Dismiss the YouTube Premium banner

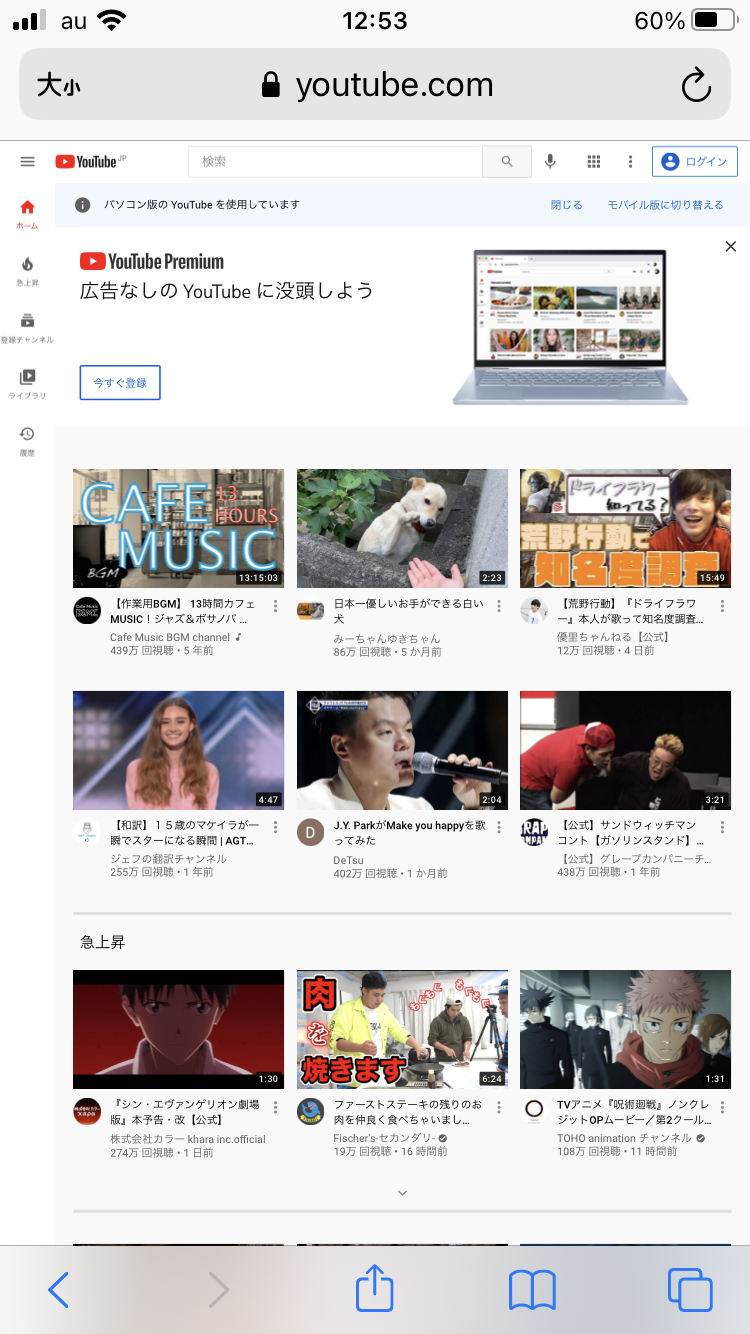pyautogui.click(x=730, y=246)
